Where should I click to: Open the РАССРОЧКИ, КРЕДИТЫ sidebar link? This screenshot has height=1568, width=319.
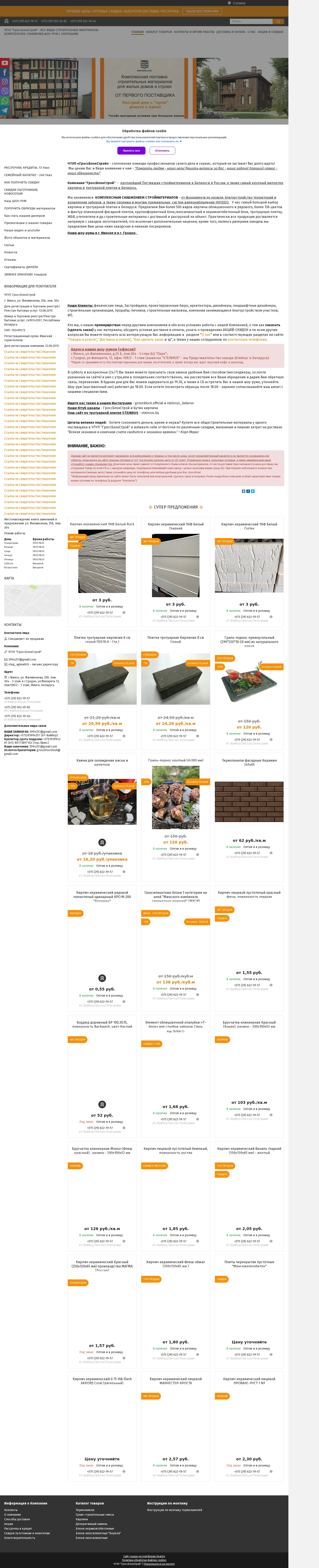tap(27, 167)
